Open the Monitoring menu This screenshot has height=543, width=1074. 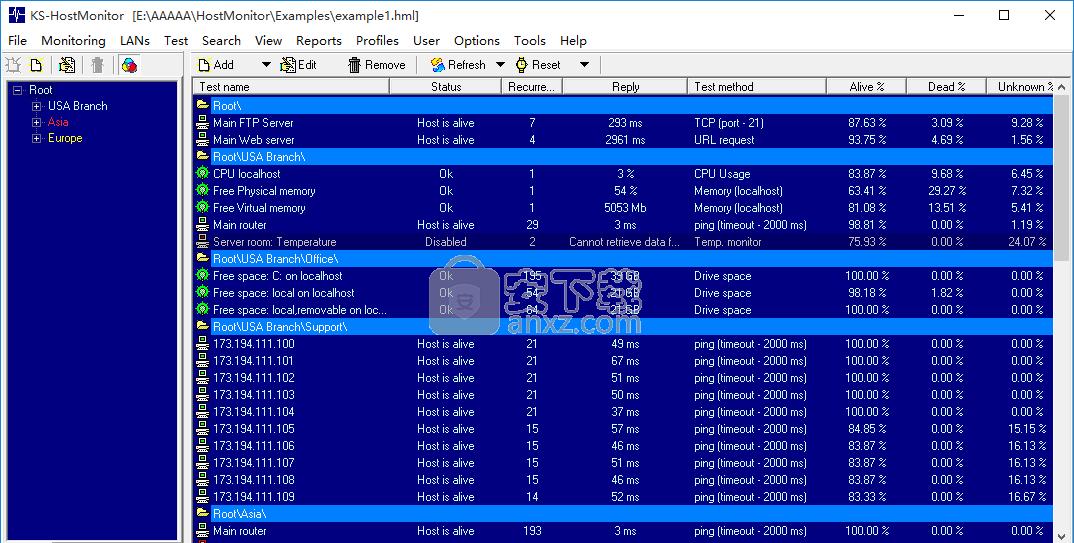[x=73, y=41]
